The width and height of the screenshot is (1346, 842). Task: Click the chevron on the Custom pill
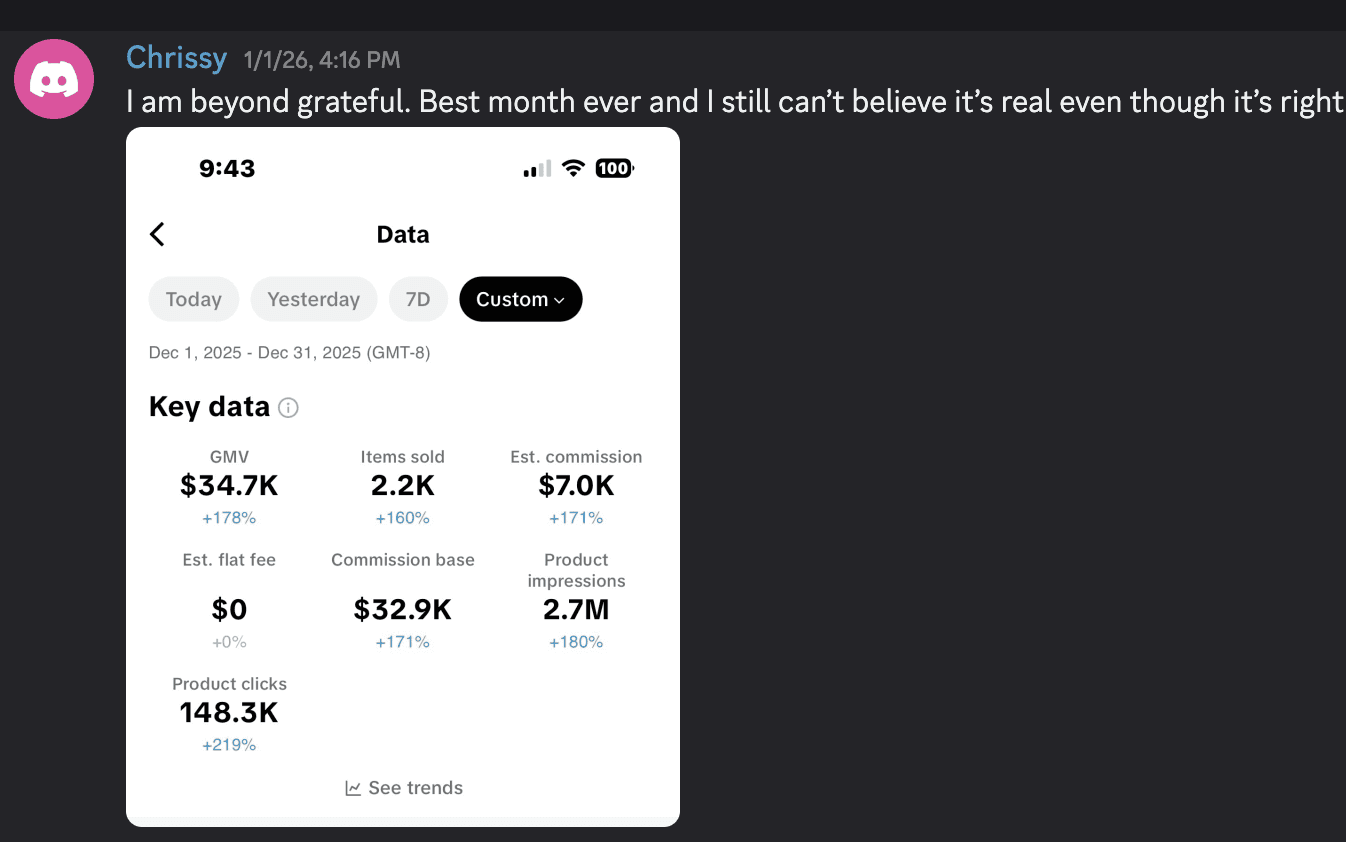pos(560,300)
